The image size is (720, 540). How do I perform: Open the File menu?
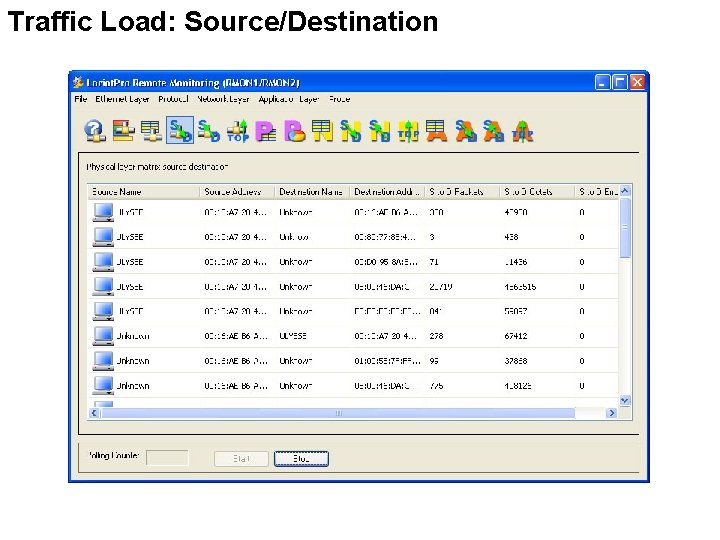(80, 99)
